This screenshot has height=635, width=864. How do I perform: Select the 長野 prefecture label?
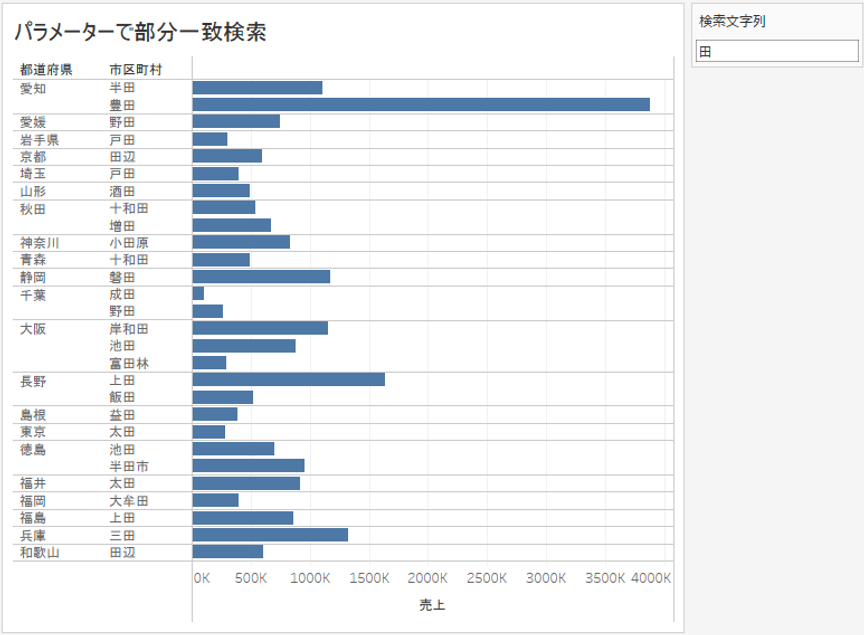pos(33,381)
